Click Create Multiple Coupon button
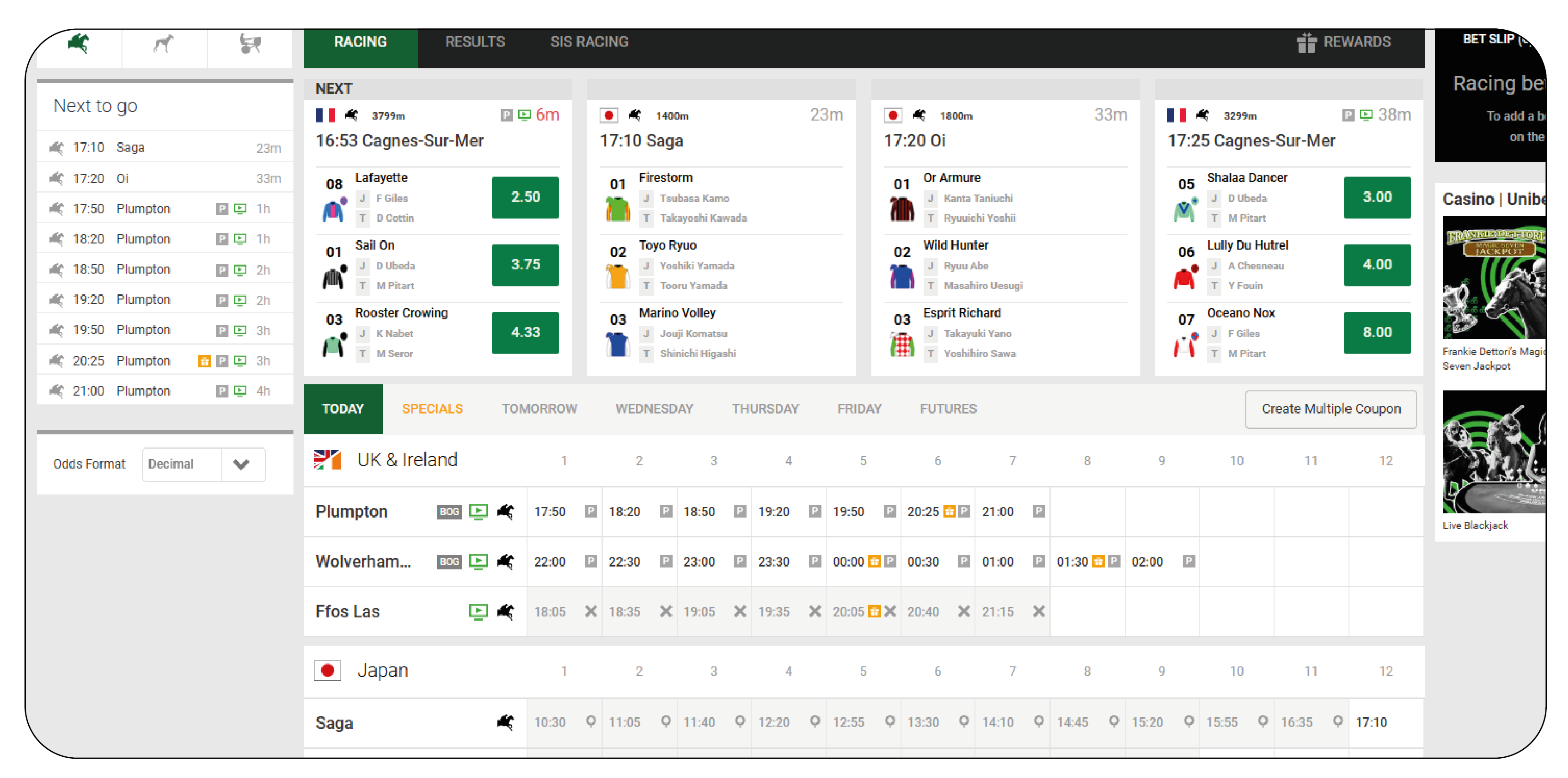Viewport: 1568px width, 778px height. tap(1331, 409)
